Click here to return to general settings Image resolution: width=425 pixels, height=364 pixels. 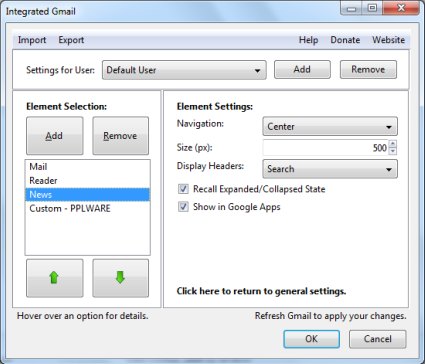tap(261, 291)
